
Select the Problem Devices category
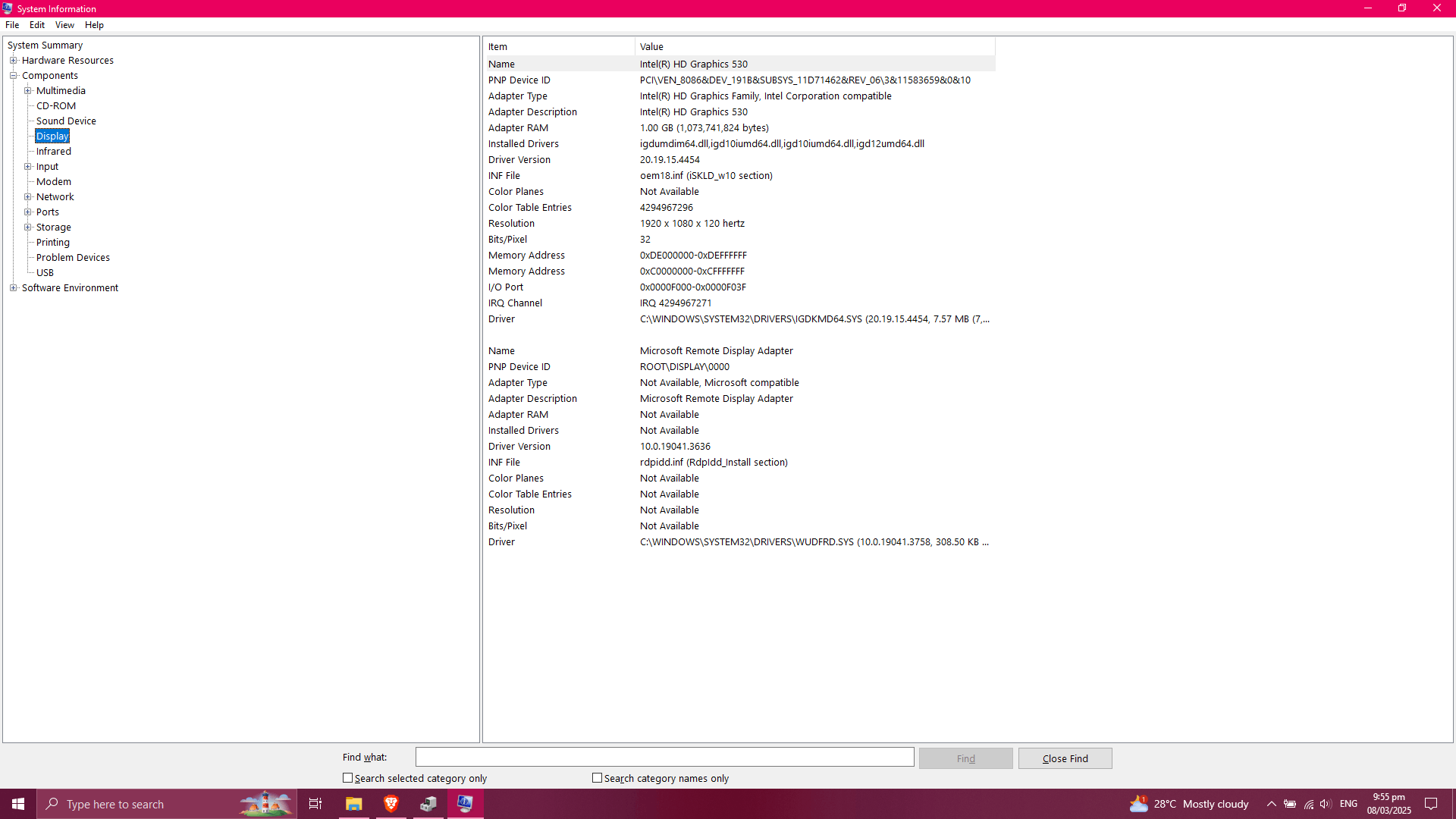(73, 258)
